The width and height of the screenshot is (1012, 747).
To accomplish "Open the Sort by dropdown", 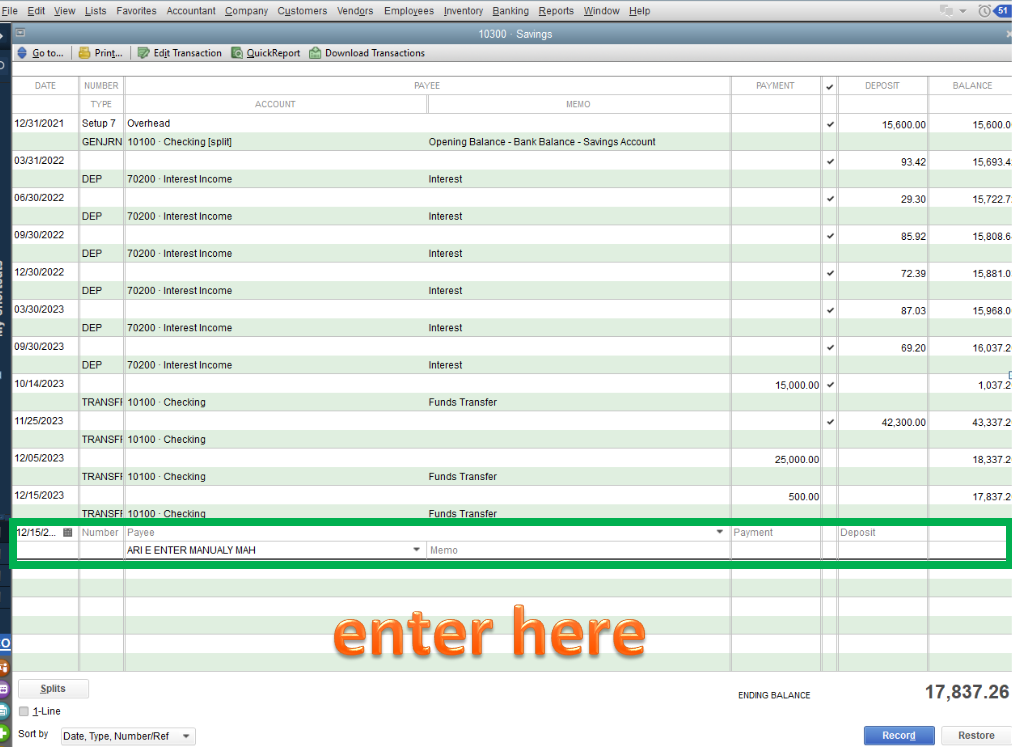I will [128, 736].
